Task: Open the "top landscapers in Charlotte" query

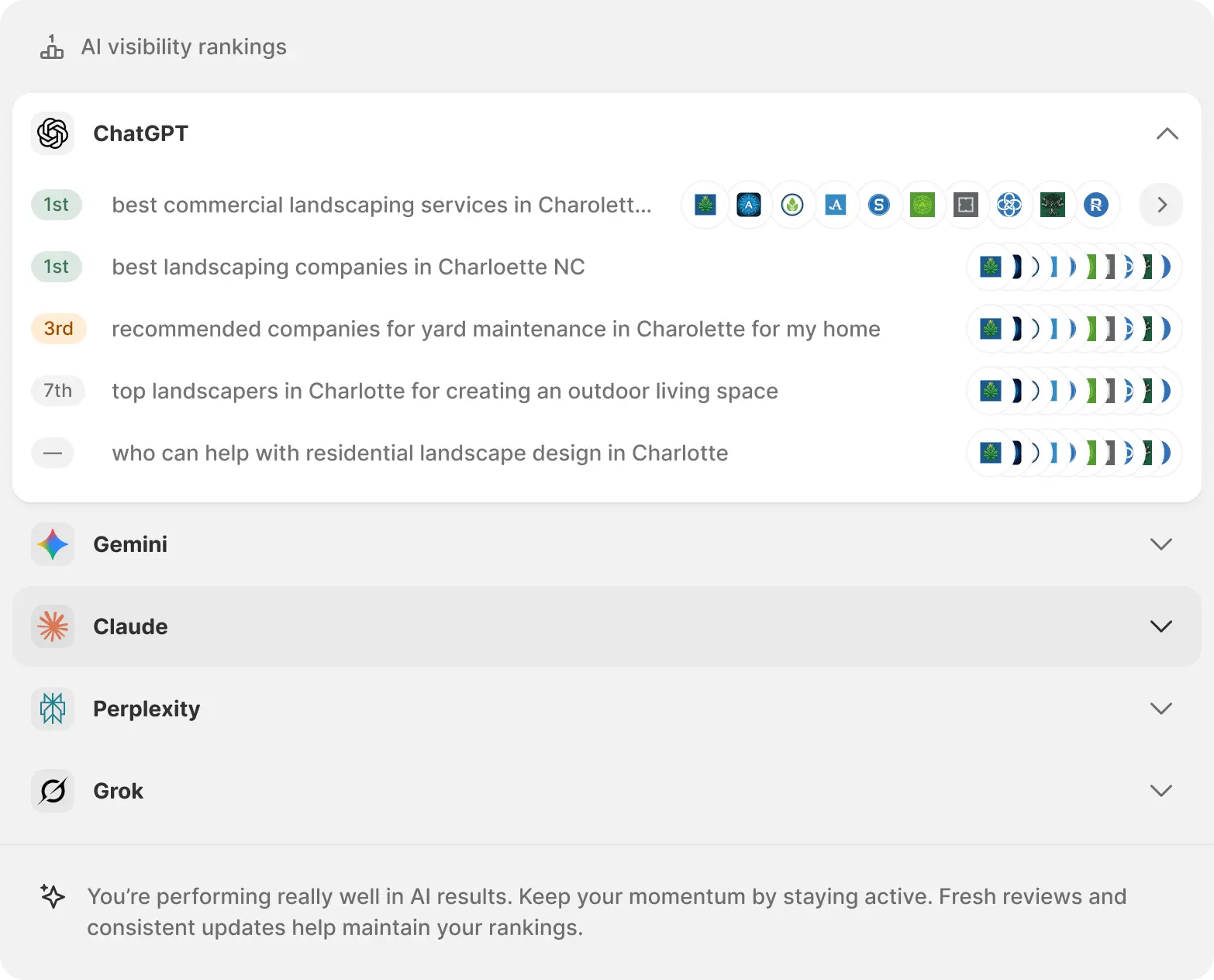Action: pyautogui.click(x=444, y=391)
